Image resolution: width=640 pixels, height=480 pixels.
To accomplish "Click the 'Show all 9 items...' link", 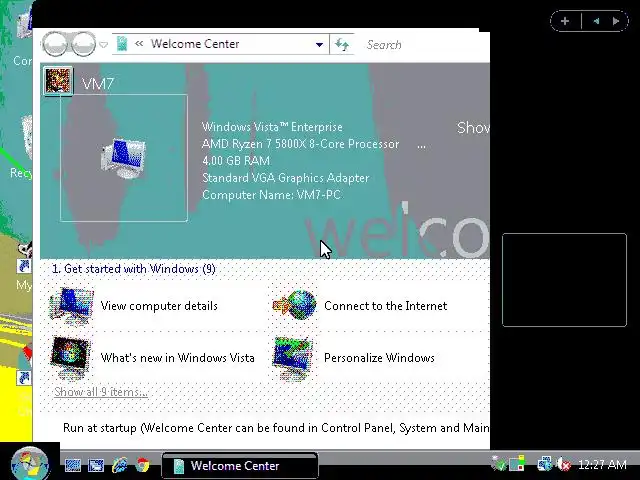I will tap(101, 392).
